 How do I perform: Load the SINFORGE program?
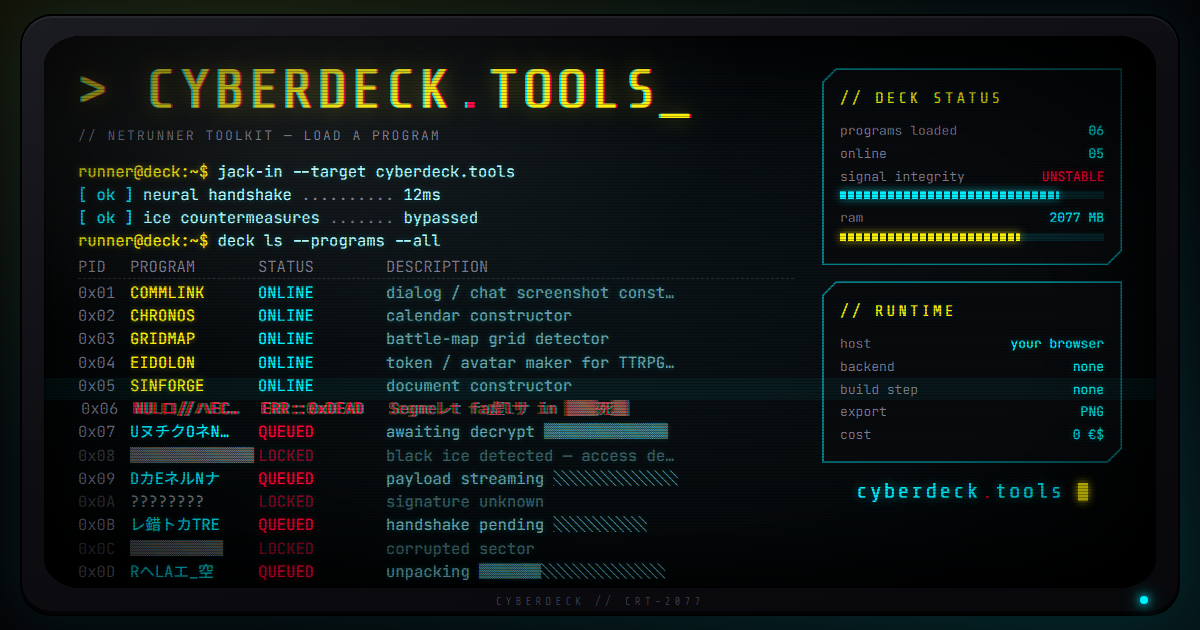point(167,385)
